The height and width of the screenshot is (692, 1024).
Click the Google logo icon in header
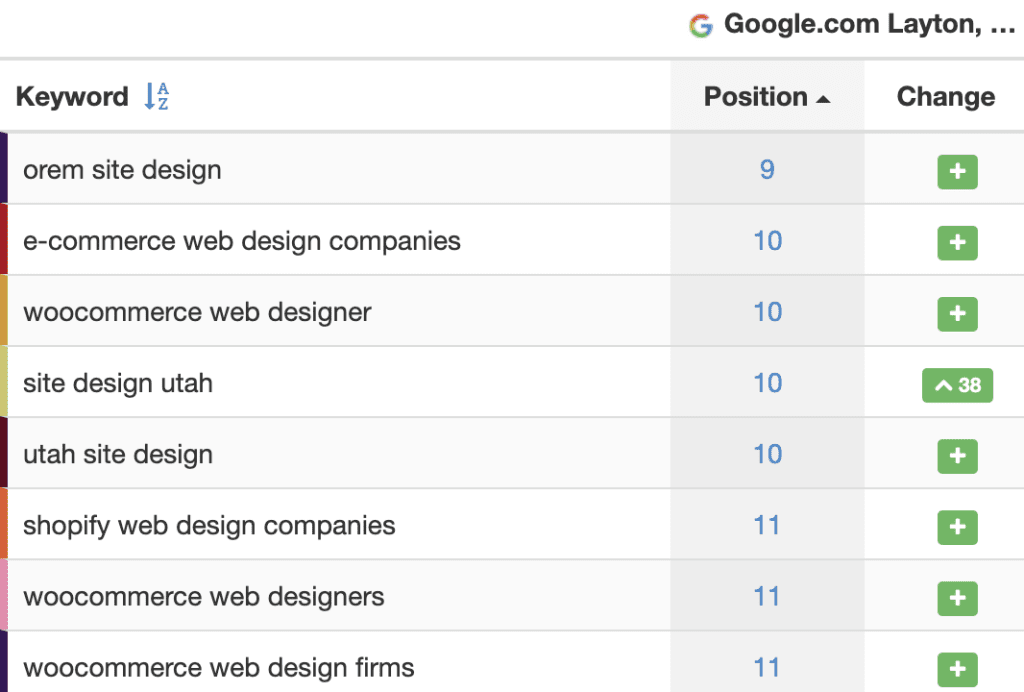(x=701, y=25)
